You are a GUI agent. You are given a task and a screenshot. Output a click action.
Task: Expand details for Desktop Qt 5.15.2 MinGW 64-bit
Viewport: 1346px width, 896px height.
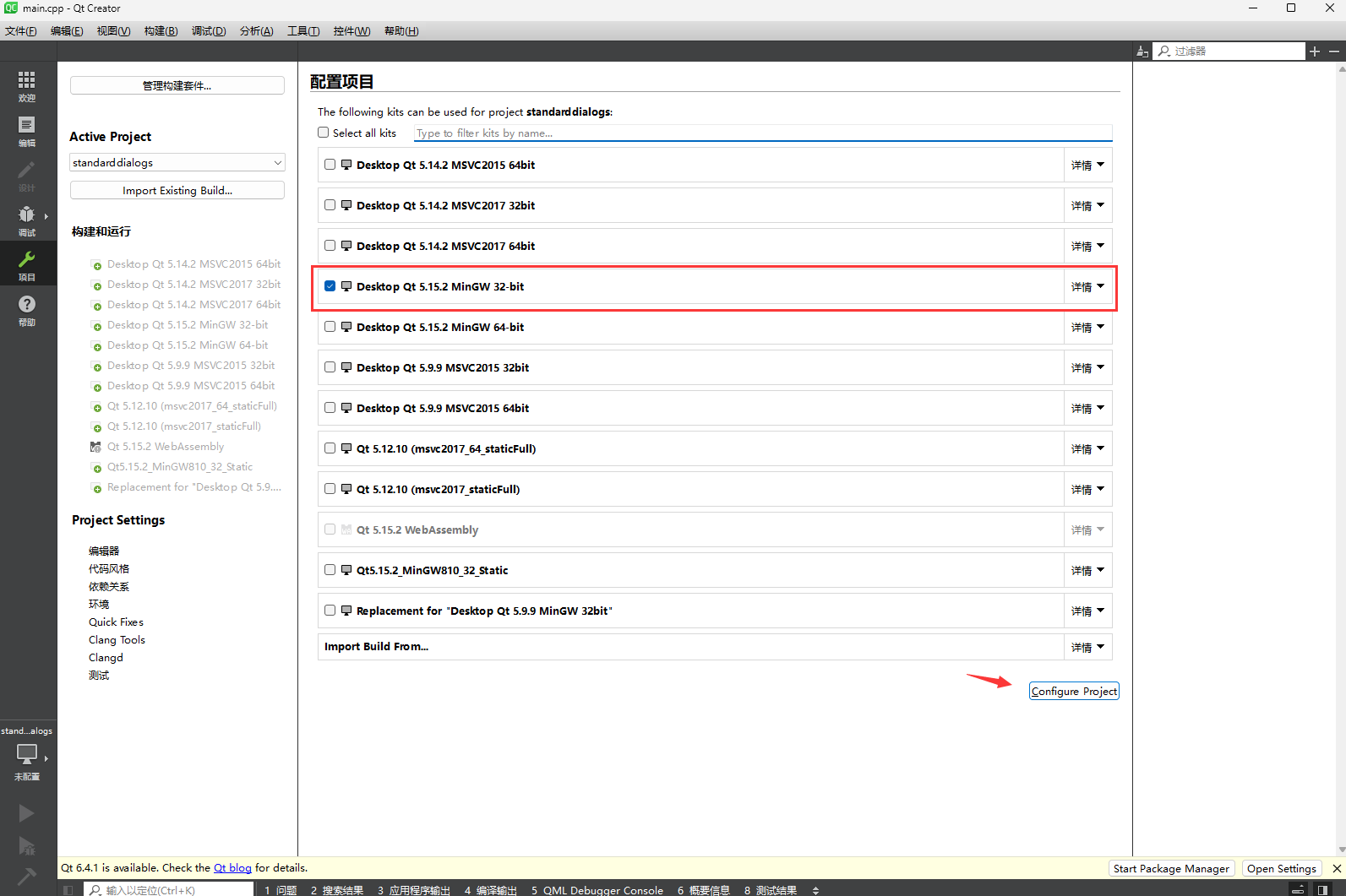[1087, 327]
